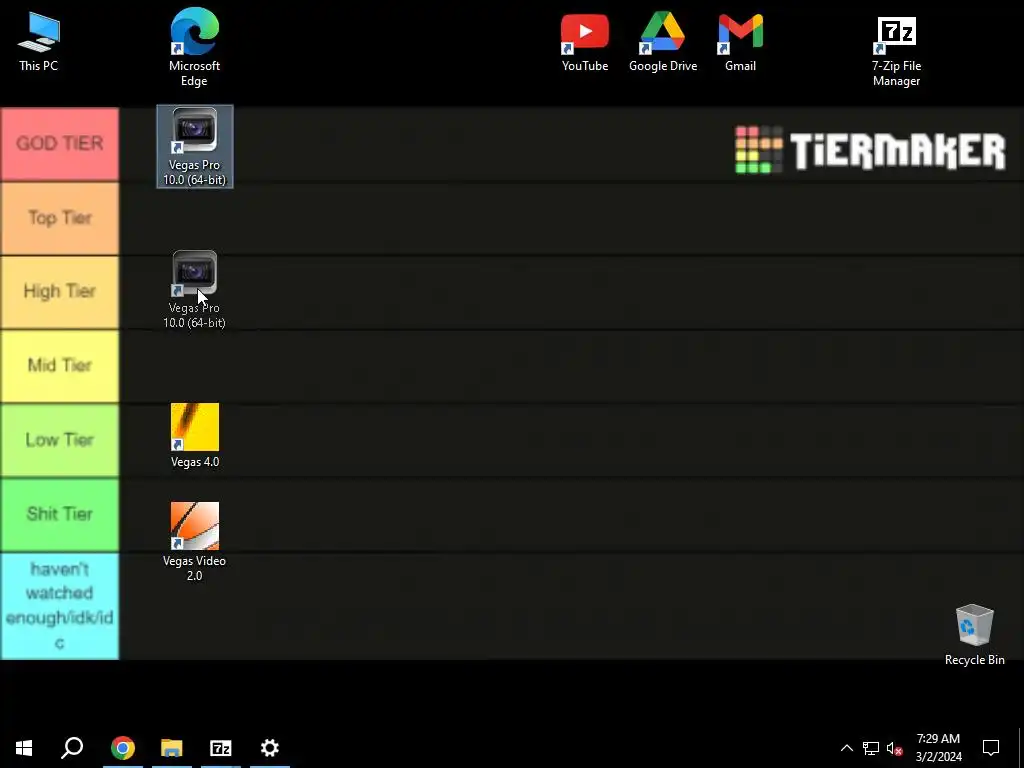The height and width of the screenshot is (768, 1024).
Task: Open Google Drive desktop shortcut
Action: click(x=663, y=42)
